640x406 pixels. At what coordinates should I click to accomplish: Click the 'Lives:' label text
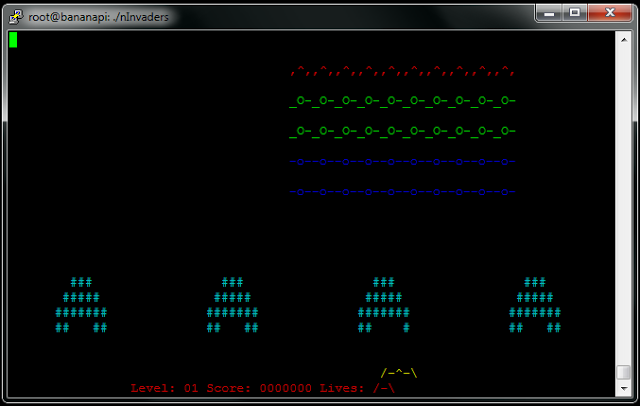(342, 388)
